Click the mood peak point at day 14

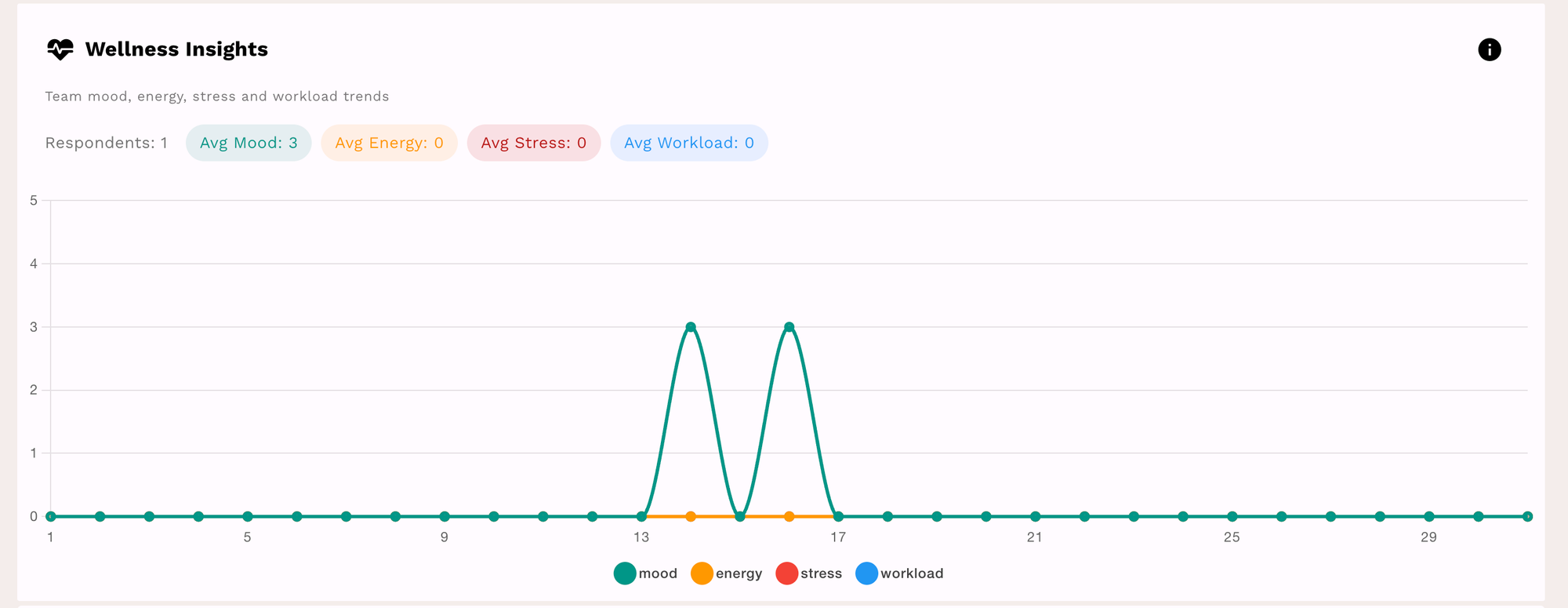(x=691, y=327)
